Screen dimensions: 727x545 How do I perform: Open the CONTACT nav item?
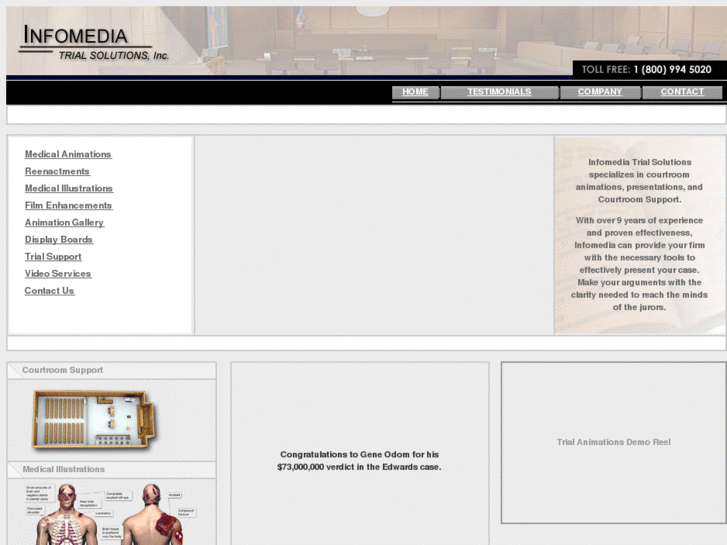click(682, 92)
